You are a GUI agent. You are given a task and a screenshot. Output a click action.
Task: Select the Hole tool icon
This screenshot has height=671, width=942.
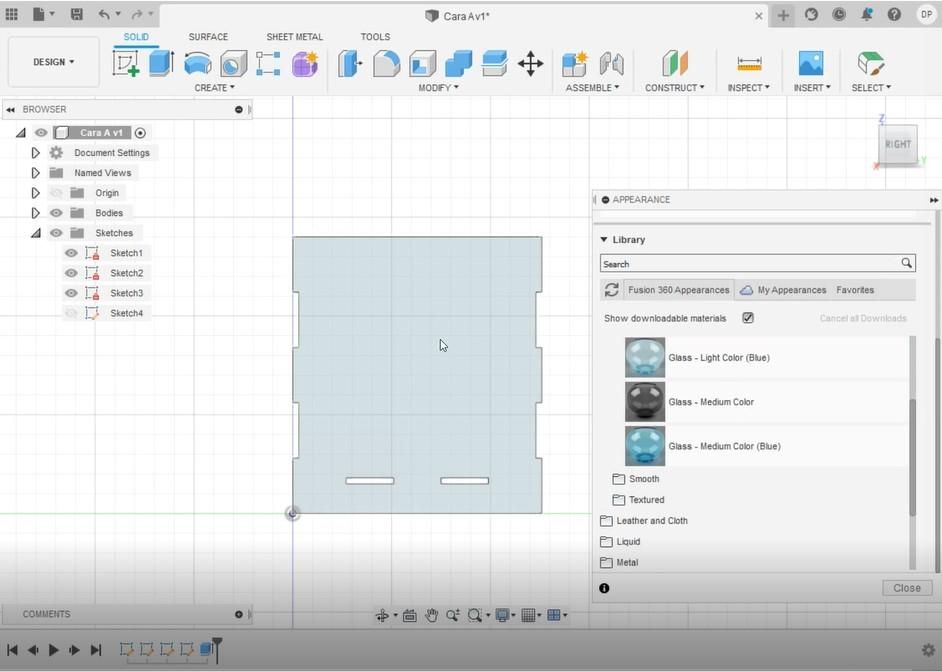point(233,64)
